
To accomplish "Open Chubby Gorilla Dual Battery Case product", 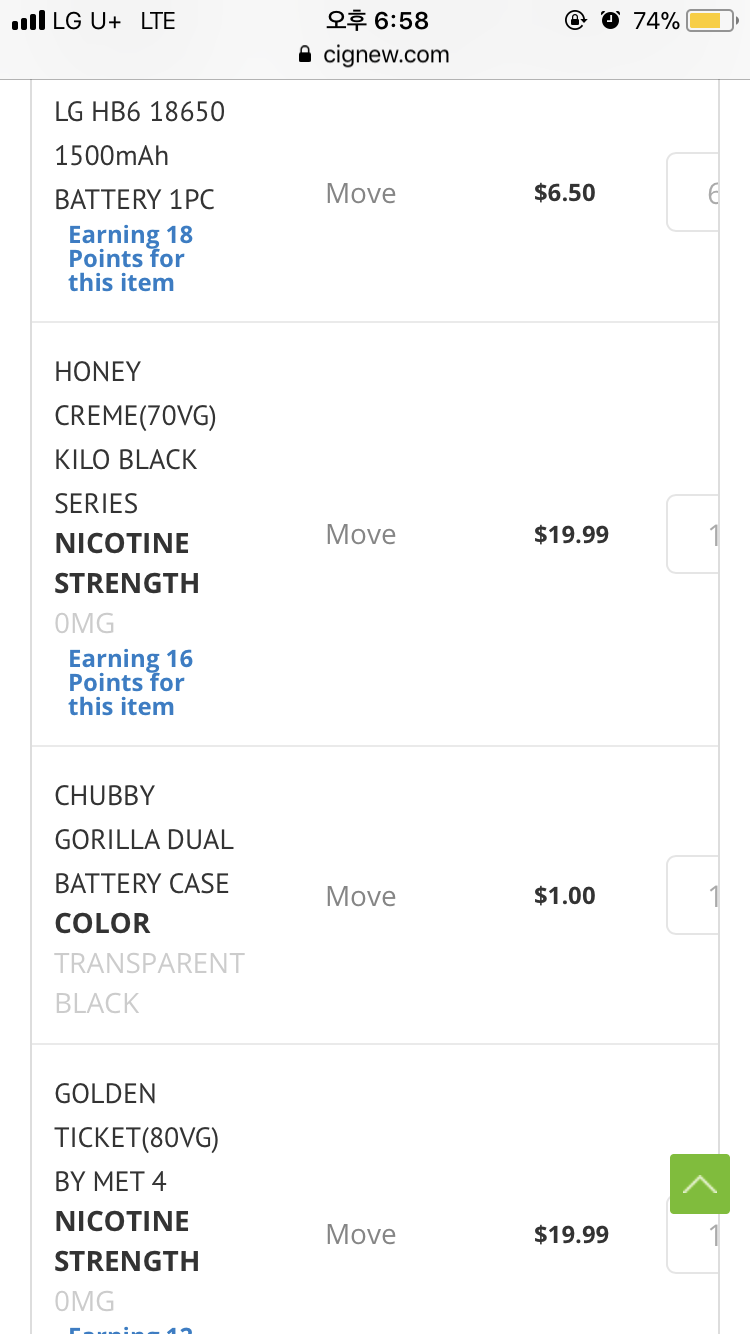I will click(143, 839).
